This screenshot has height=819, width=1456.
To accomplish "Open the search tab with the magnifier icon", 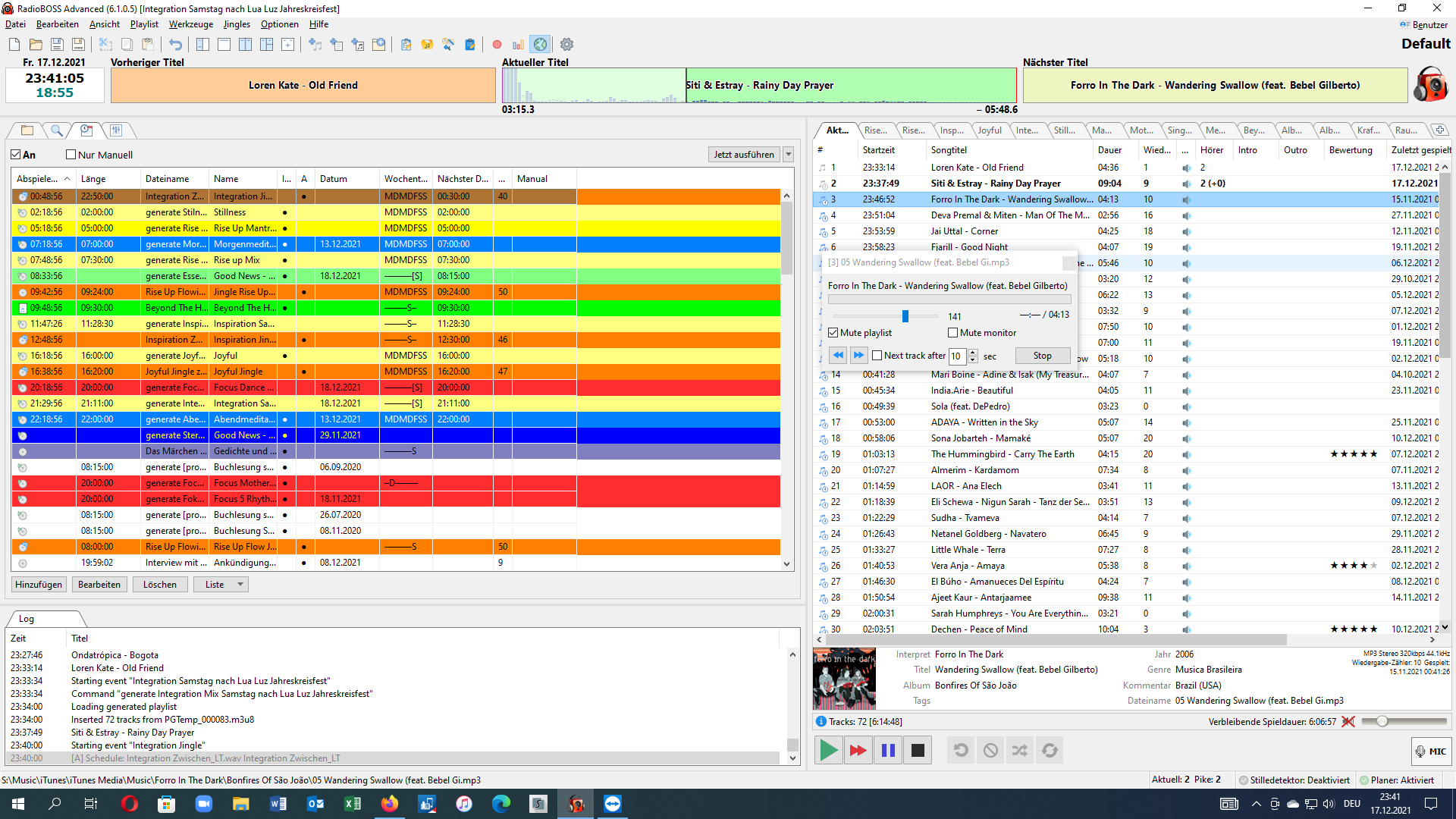I will pyautogui.click(x=57, y=130).
